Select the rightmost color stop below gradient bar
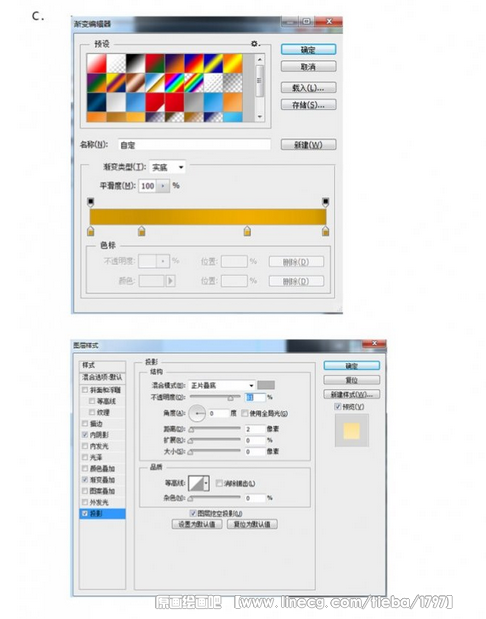This screenshot has height=619, width=486. pyautogui.click(x=325, y=231)
